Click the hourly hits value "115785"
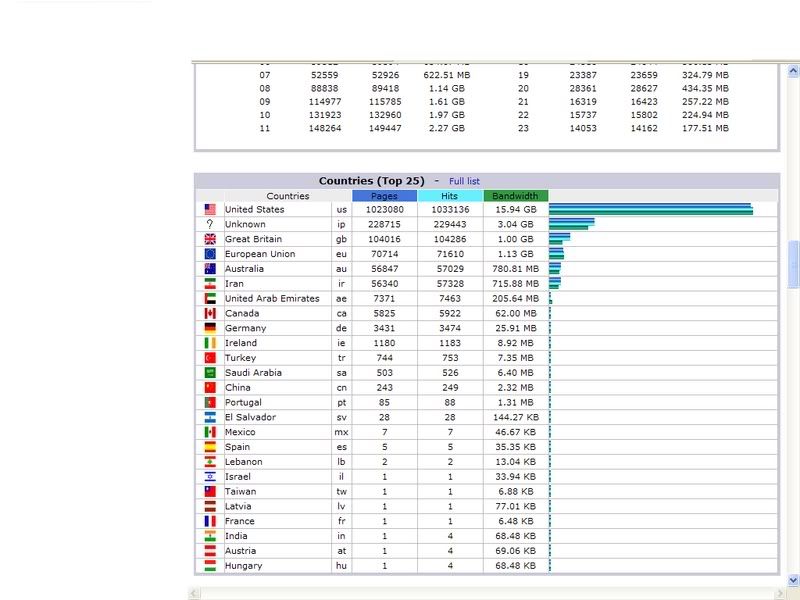The width and height of the screenshot is (800, 600). point(385,102)
